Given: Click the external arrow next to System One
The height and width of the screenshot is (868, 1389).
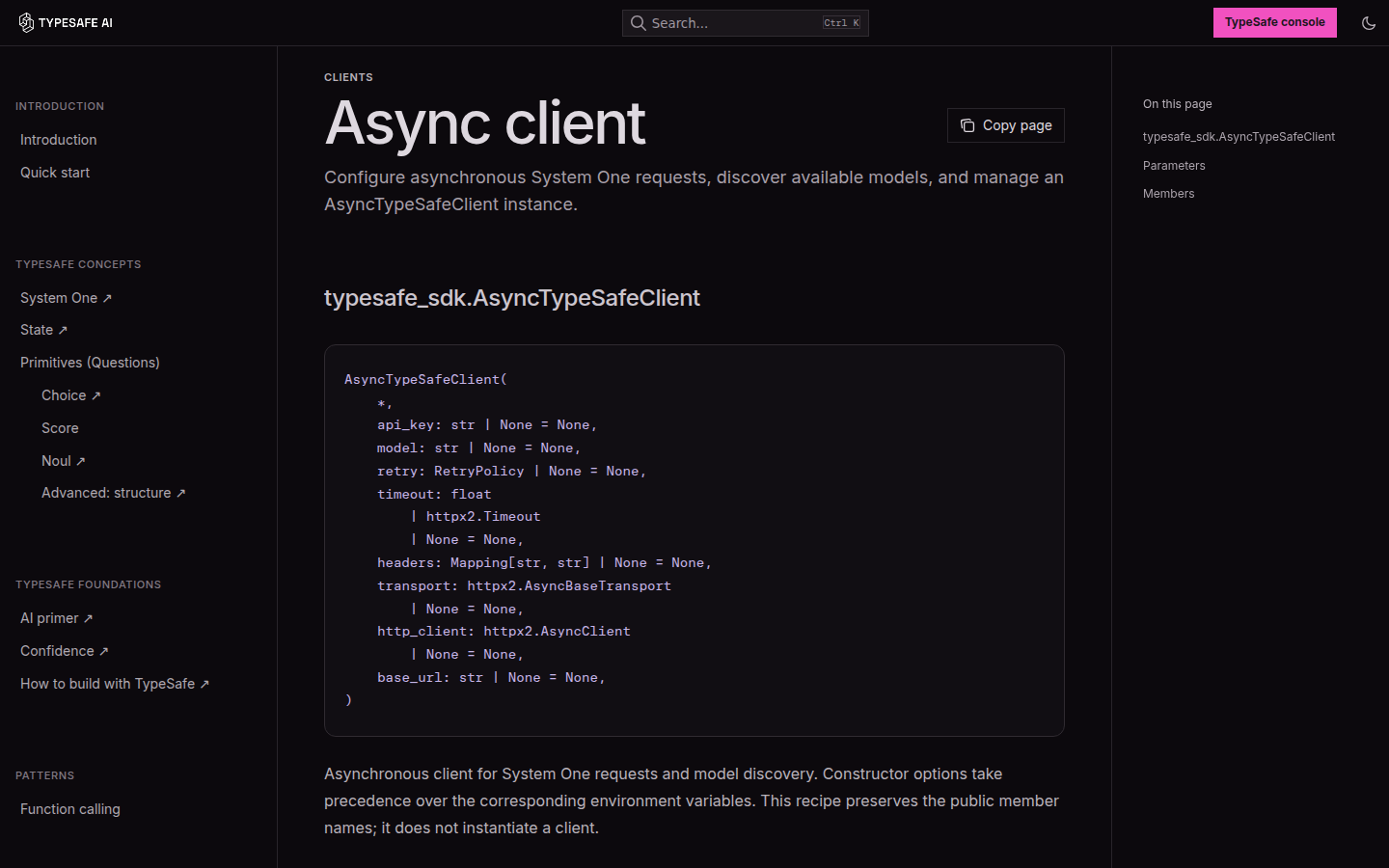Looking at the screenshot, I should [107, 299].
